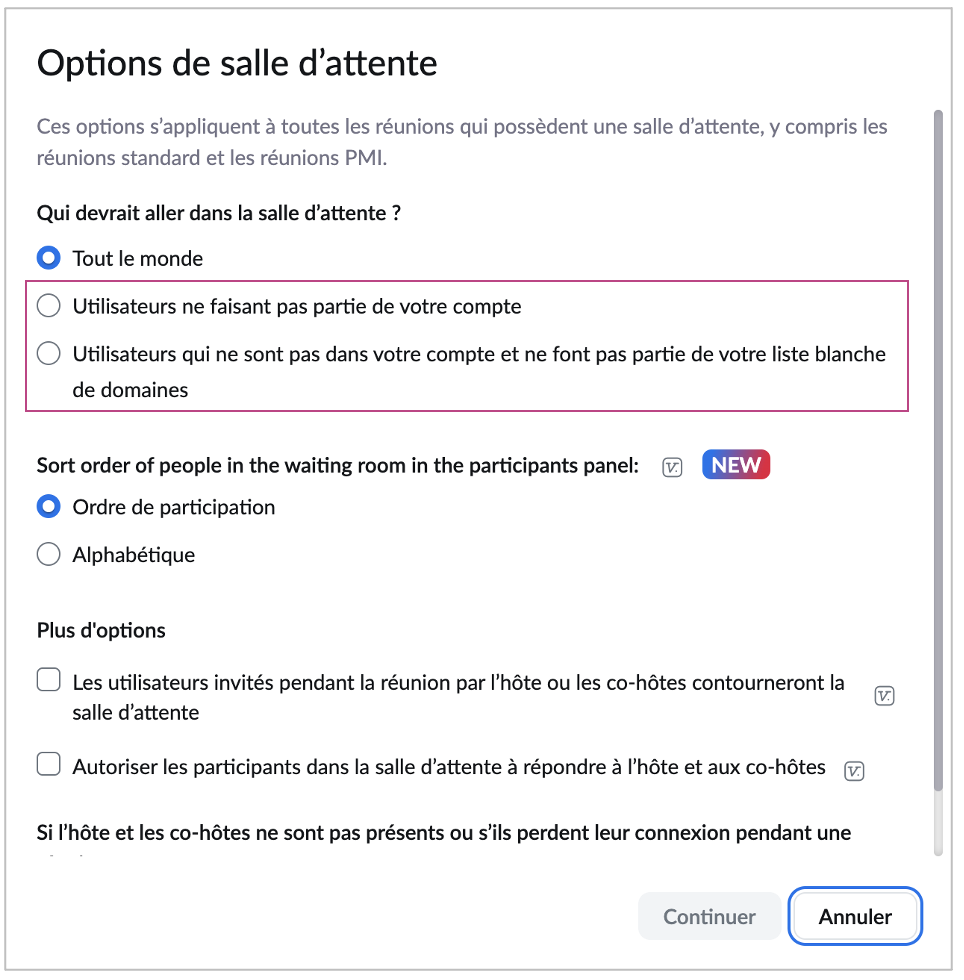964x980 pixels.
Task: Click the NEW badge
Action: [736, 465]
